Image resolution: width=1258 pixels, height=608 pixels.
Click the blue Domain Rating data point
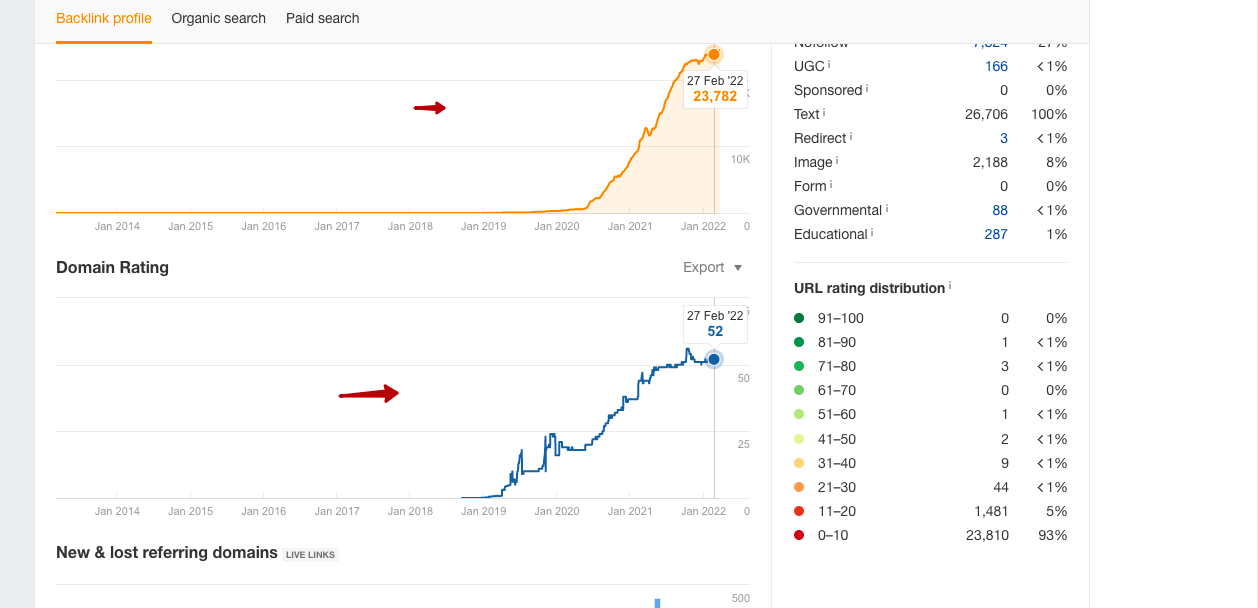[714, 359]
